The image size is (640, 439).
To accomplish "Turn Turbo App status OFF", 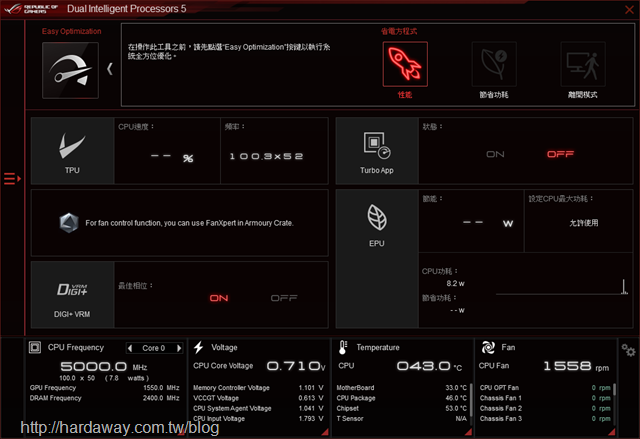I will point(560,154).
